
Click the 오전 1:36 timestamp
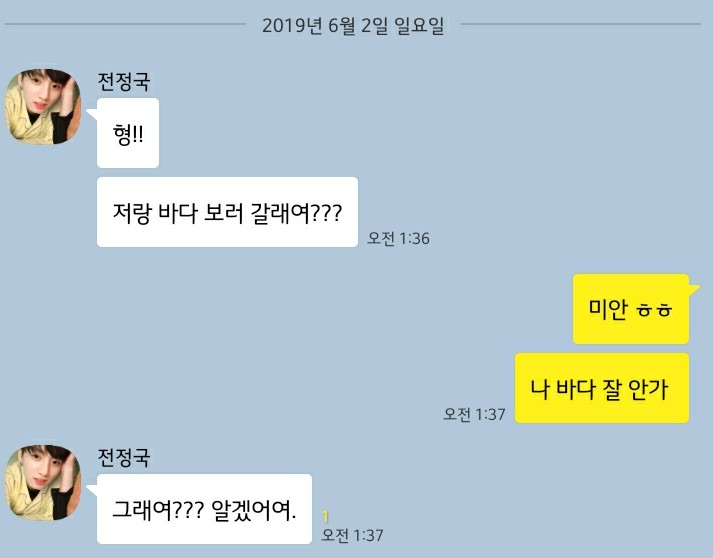pos(398,238)
